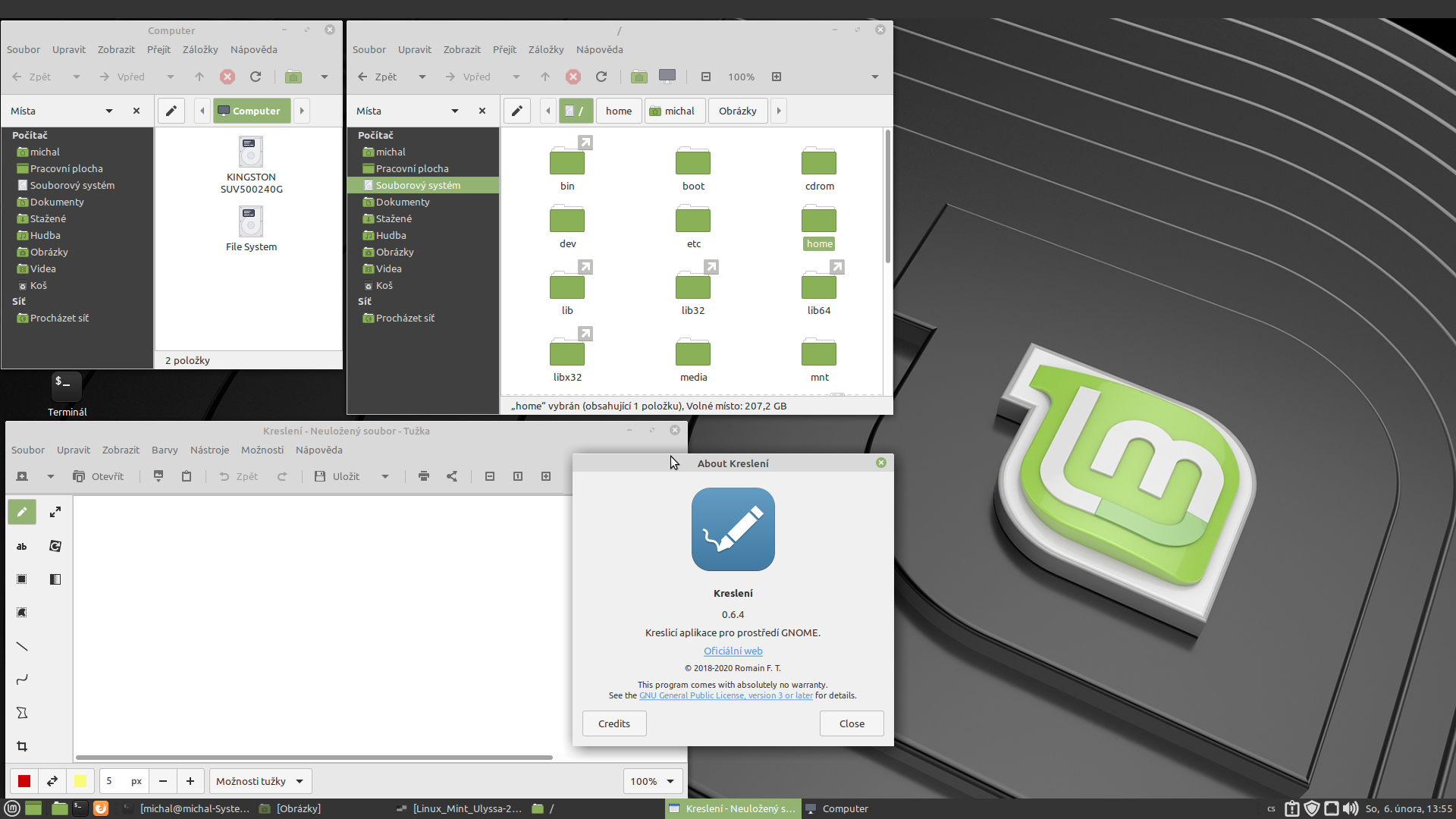Expand the 100% zoom dropdown in Kreslení
Screen dimensions: 1456x819
pos(652,781)
